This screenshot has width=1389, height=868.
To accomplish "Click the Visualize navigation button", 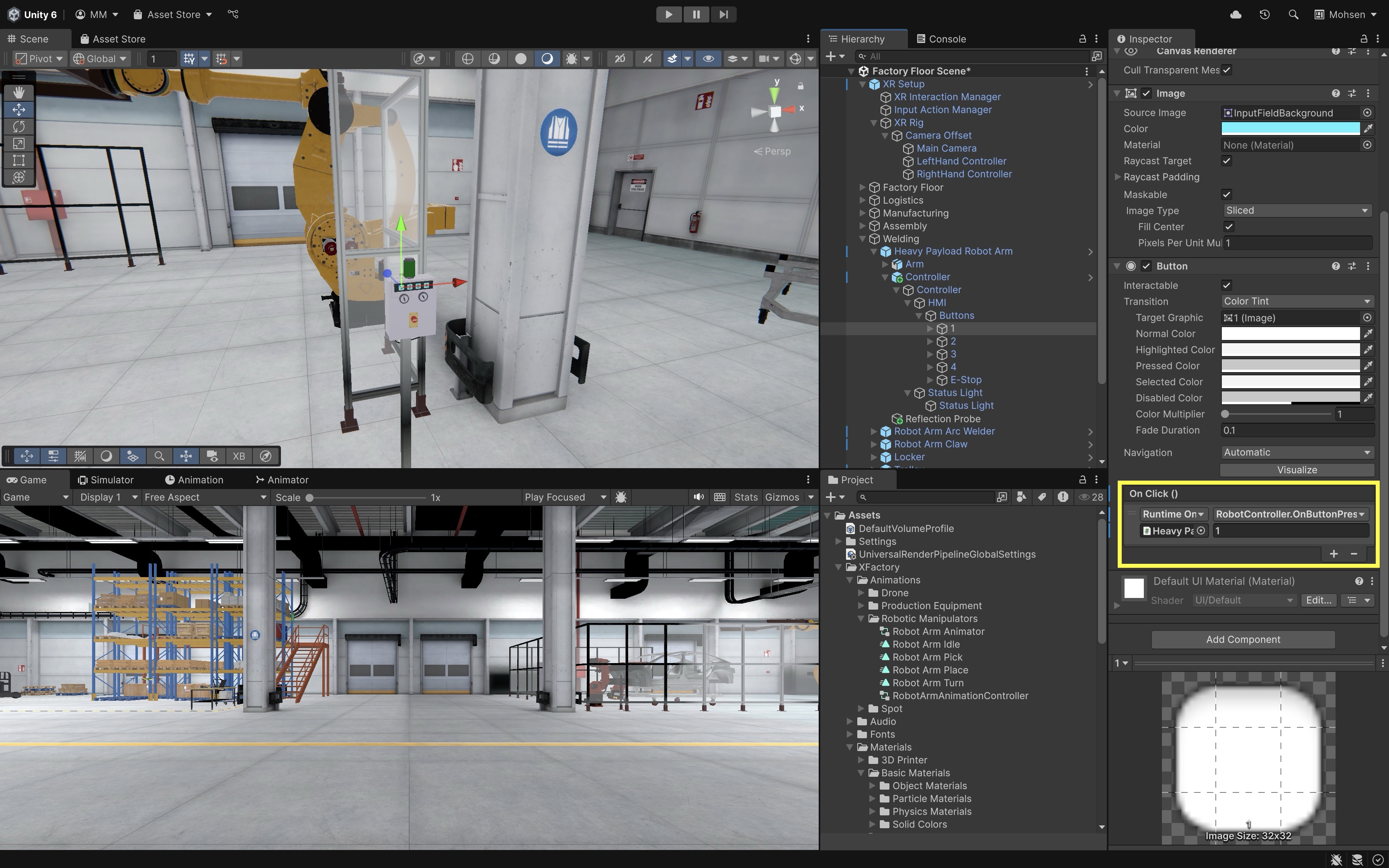I will (x=1297, y=470).
